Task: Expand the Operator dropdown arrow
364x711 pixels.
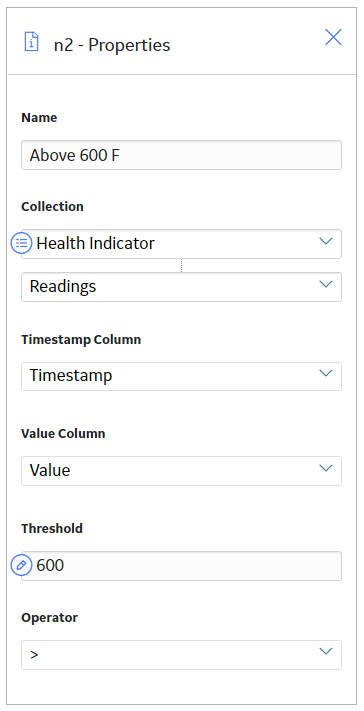Action: (326, 652)
